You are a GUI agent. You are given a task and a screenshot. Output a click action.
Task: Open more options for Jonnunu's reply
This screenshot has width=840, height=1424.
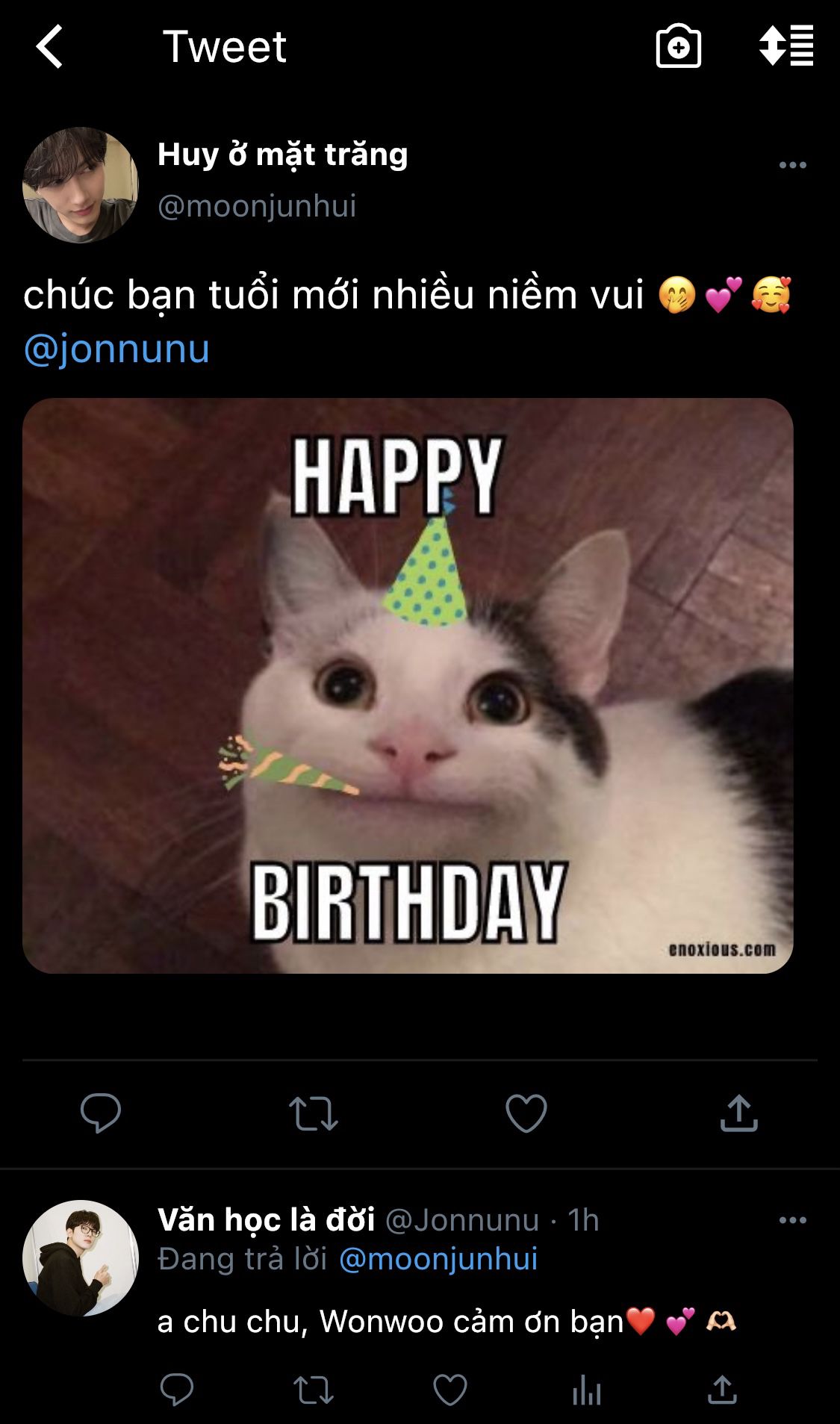pyautogui.click(x=792, y=1220)
